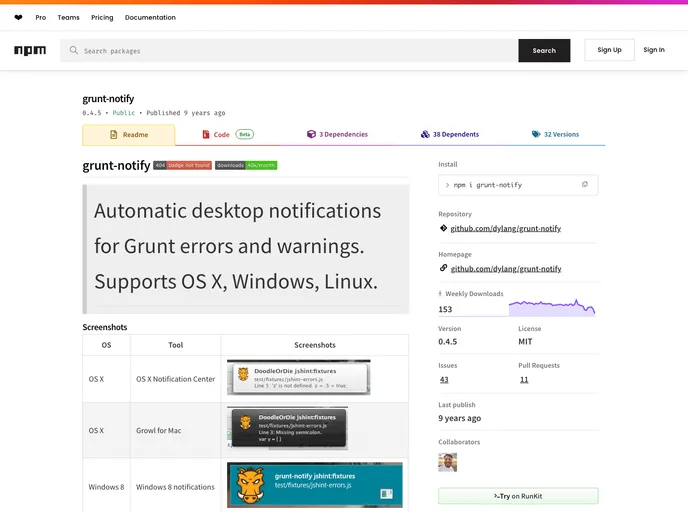Click the Sign Up button
The width and height of the screenshot is (688, 512).
tap(609, 50)
